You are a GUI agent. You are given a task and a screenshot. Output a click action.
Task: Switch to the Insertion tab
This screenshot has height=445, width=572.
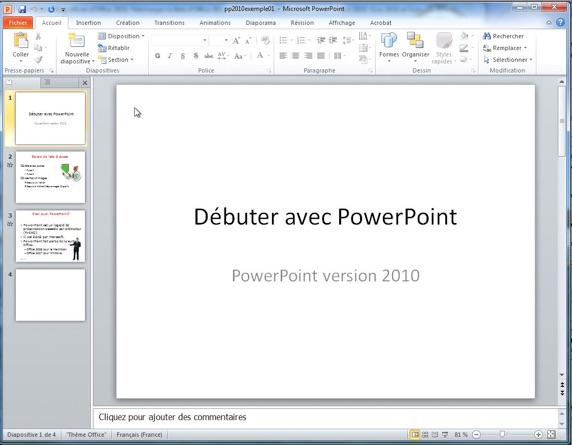coord(88,23)
